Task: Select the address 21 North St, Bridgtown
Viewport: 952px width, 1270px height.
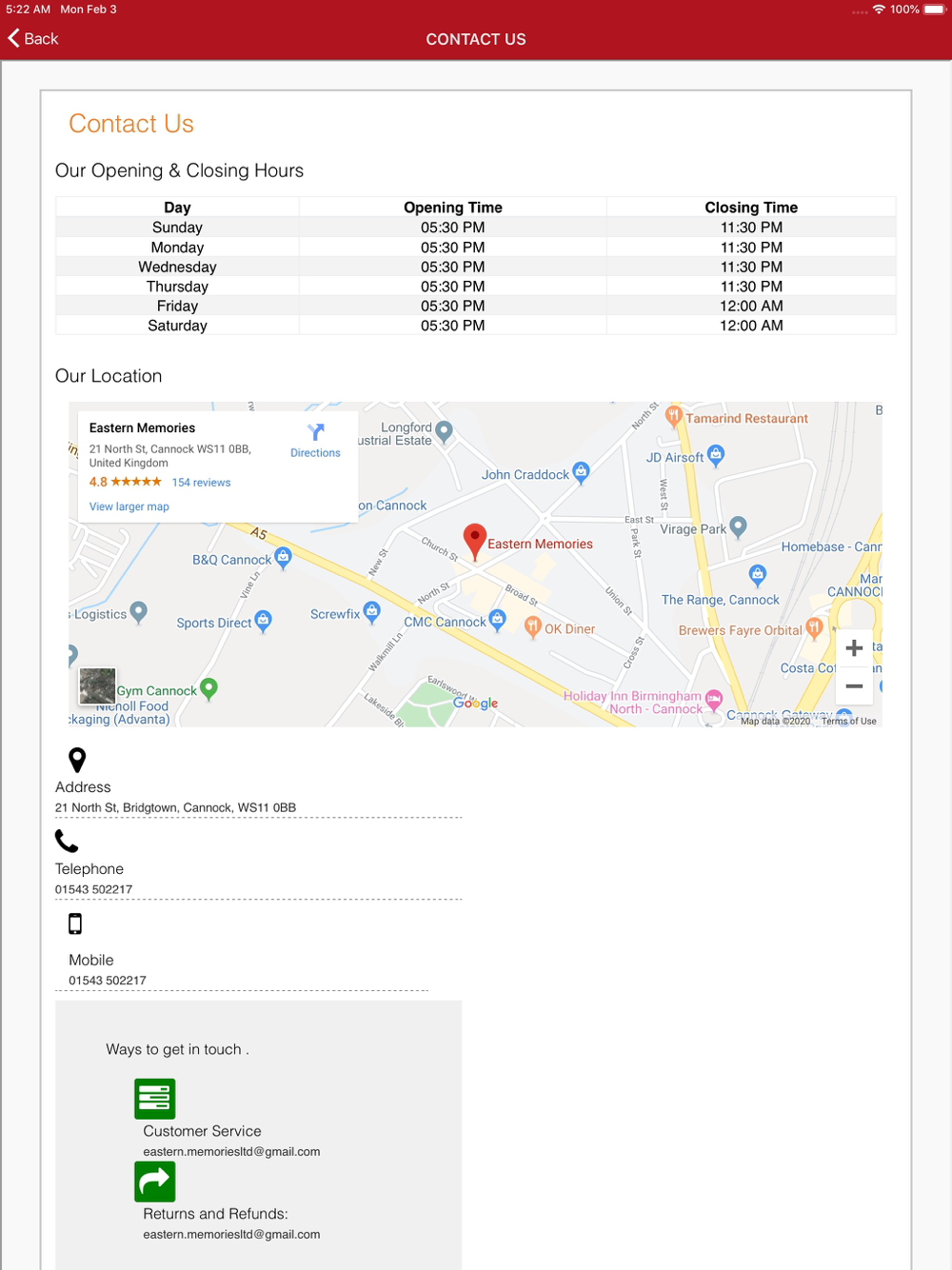Action: click(175, 807)
